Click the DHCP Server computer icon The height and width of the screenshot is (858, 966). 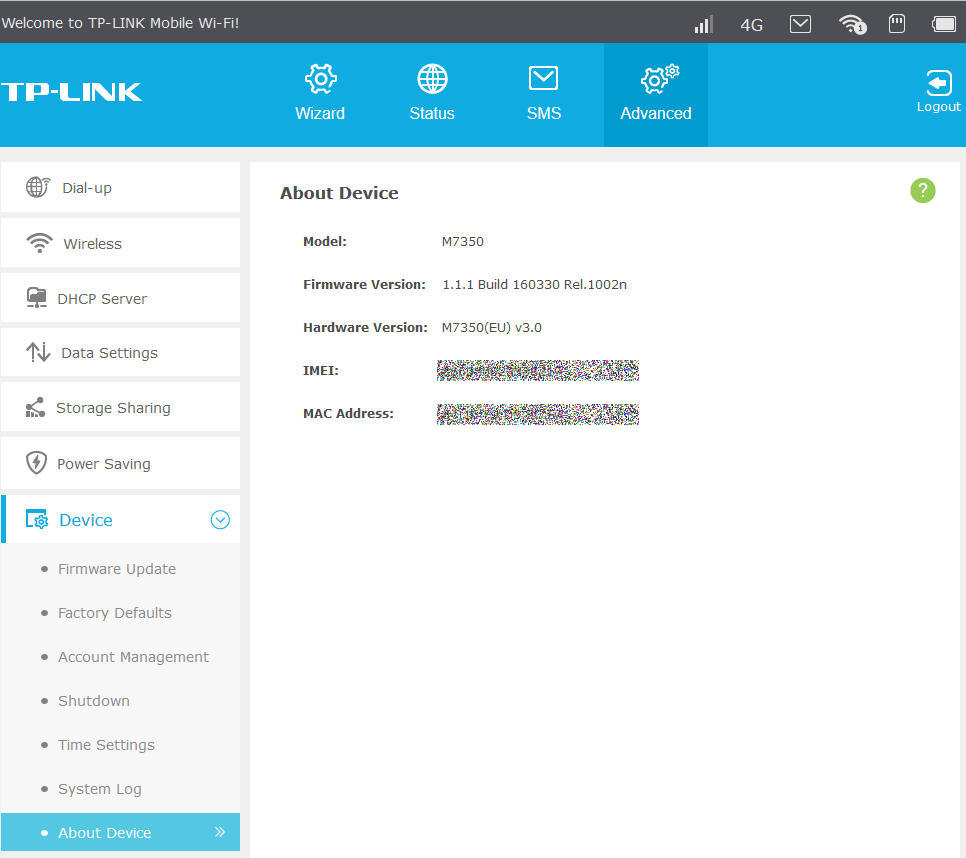pos(36,298)
